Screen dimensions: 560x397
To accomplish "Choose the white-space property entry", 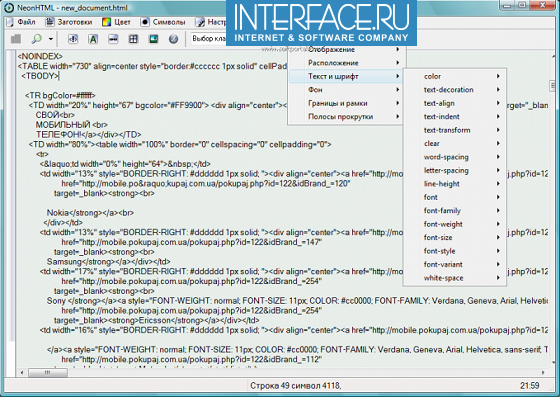I will tap(455, 278).
